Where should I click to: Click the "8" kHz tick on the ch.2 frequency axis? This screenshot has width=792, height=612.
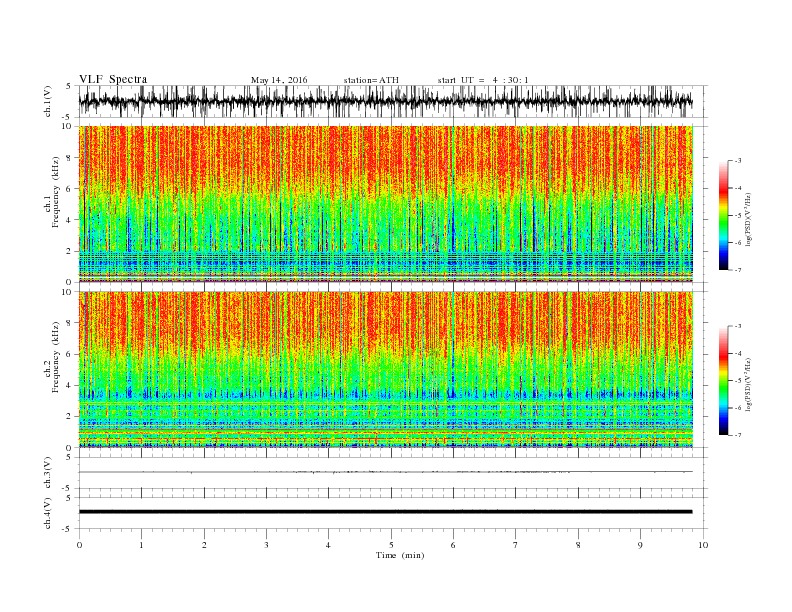(x=70, y=323)
